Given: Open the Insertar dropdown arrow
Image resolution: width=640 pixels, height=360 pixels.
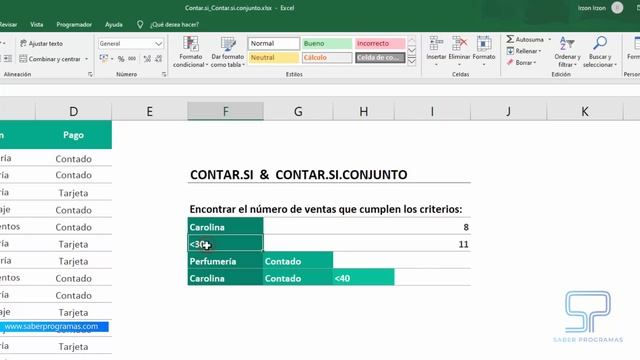Looking at the screenshot, I should [436, 65].
